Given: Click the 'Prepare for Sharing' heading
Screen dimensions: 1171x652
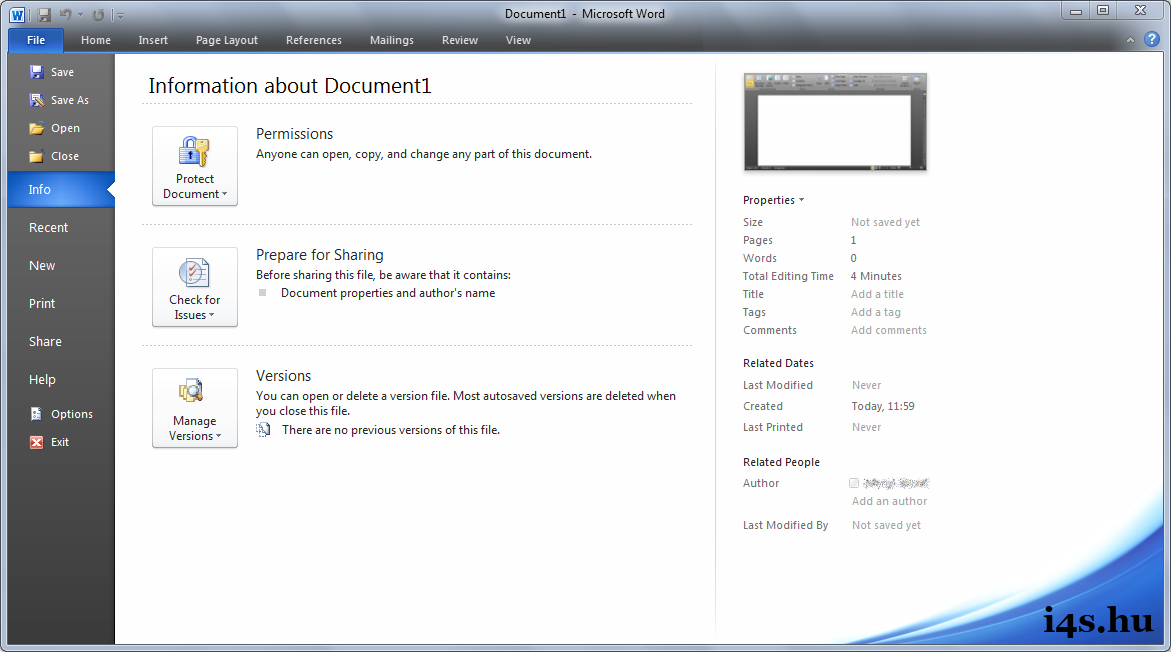Looking at the screenshot, I should pos(320,255).
